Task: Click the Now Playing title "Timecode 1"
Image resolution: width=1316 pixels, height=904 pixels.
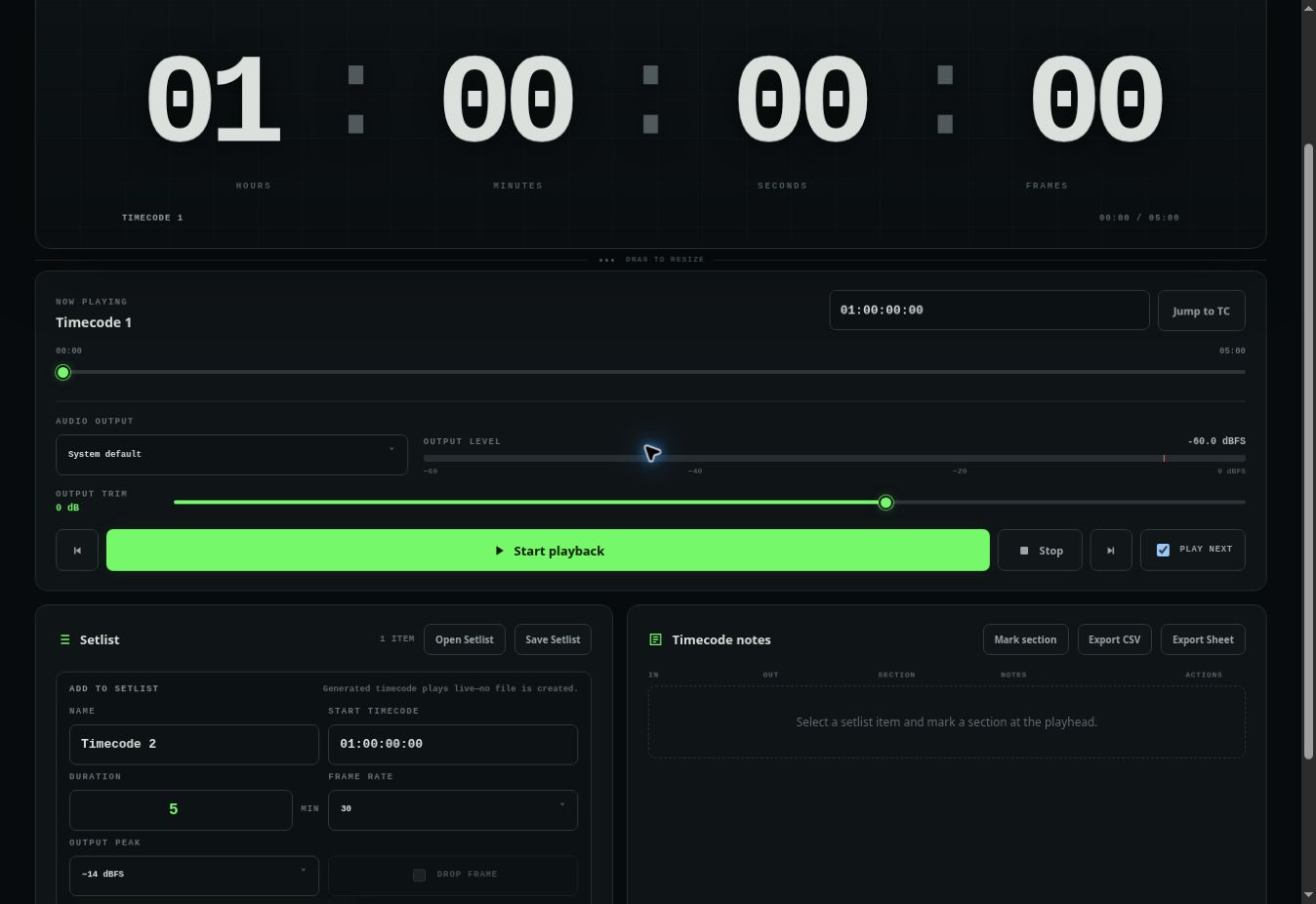Action: click(94, 322)
